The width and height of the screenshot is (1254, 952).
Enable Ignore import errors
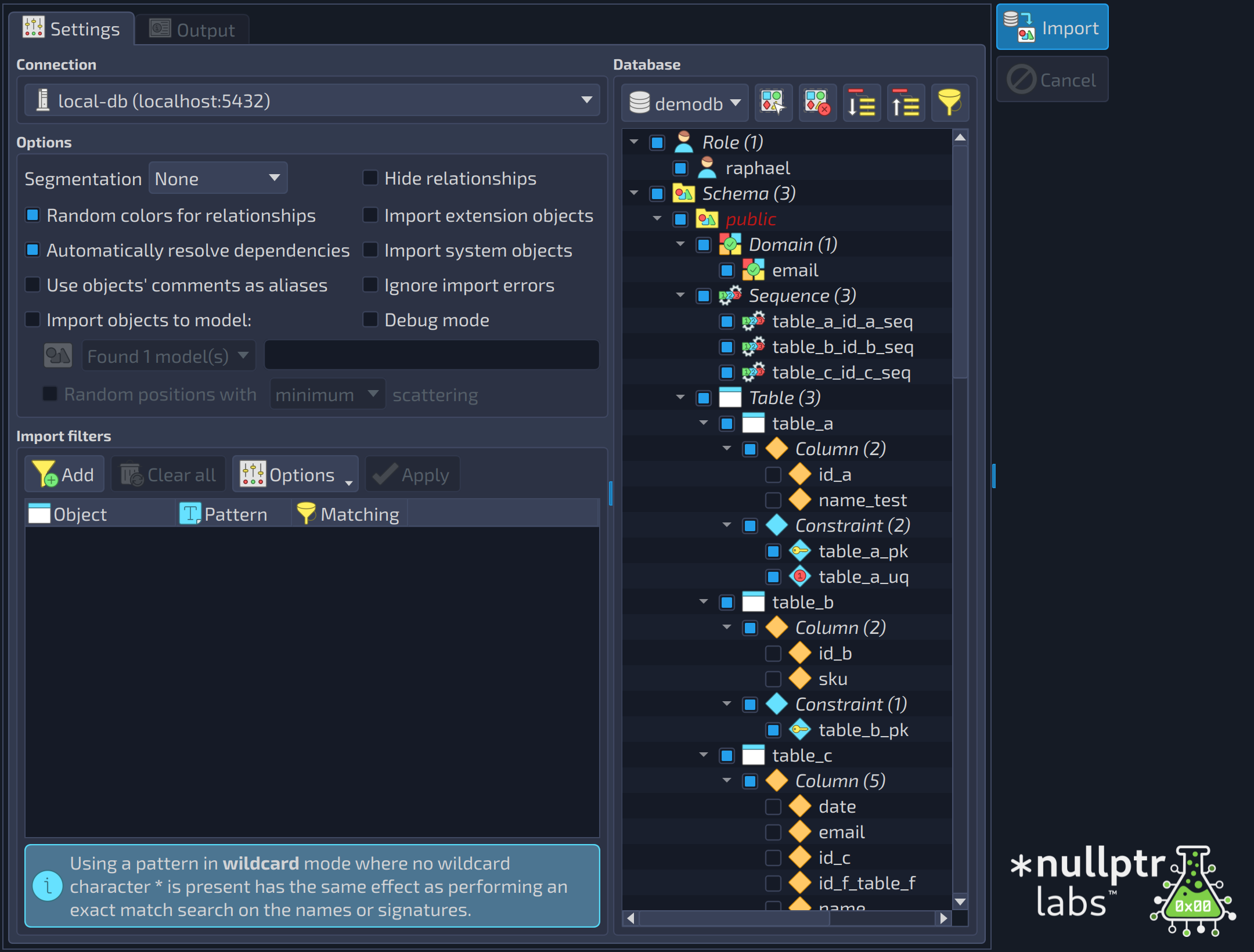click(370, 285)
